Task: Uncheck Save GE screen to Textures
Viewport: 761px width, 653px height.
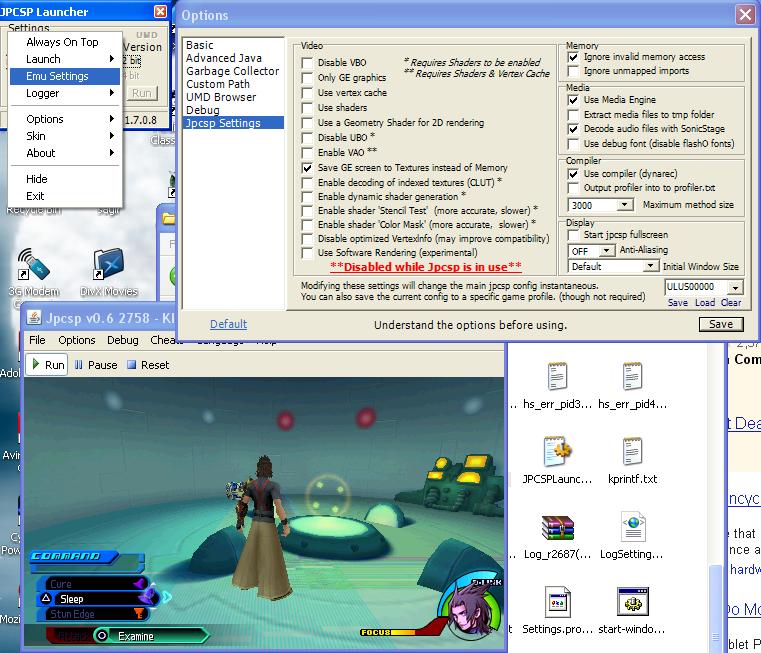Action: [307, 168]
